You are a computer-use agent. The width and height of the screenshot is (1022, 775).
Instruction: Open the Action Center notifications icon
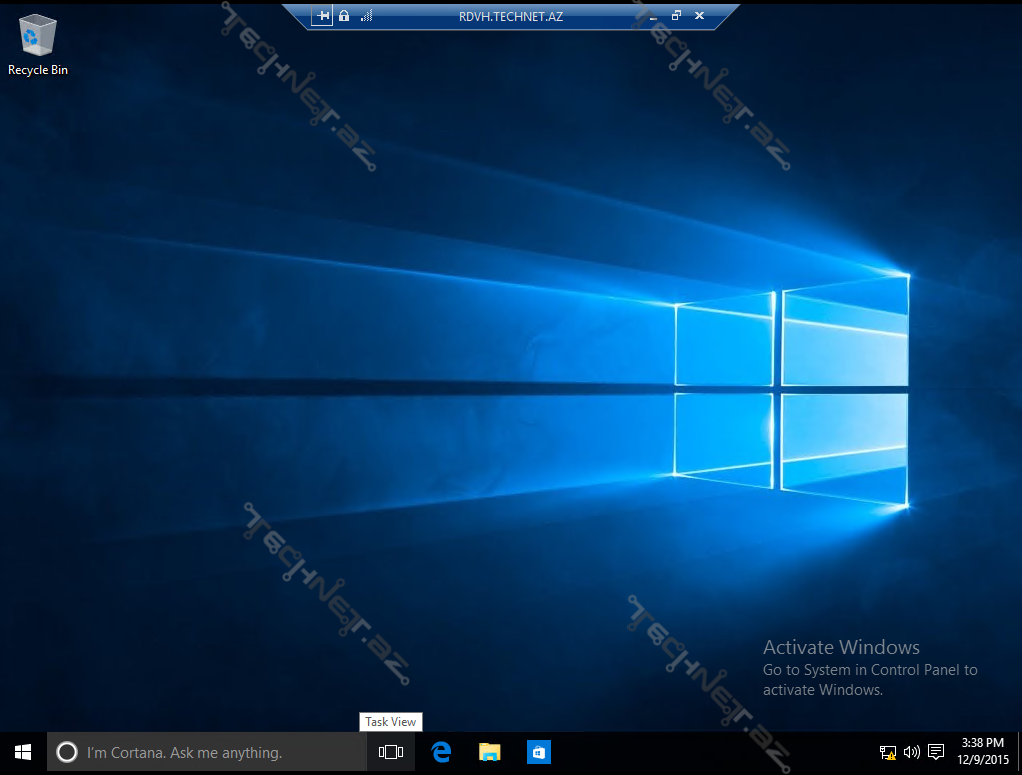(x=936, y=752)
